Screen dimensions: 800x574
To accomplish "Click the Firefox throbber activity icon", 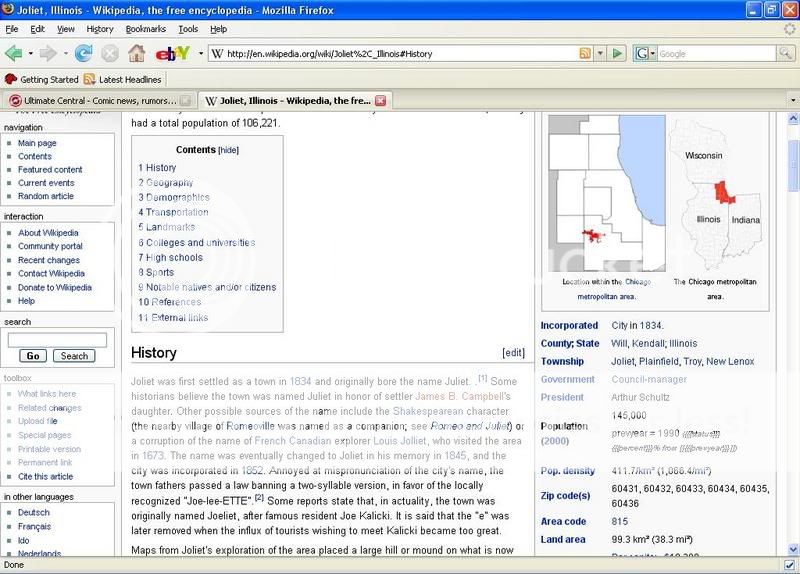I will (x=789, y=29).
